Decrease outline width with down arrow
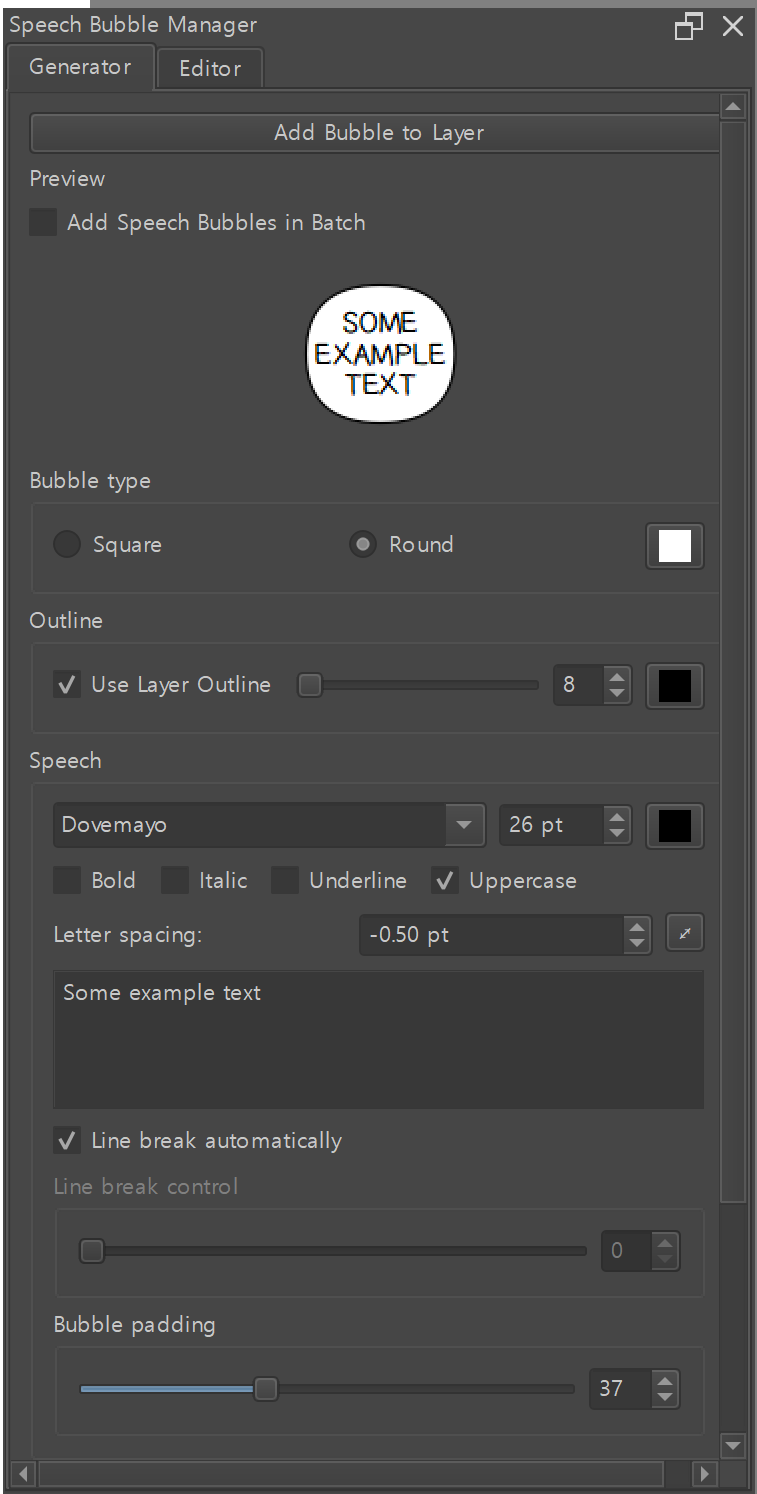 click(x=618, y=693)
